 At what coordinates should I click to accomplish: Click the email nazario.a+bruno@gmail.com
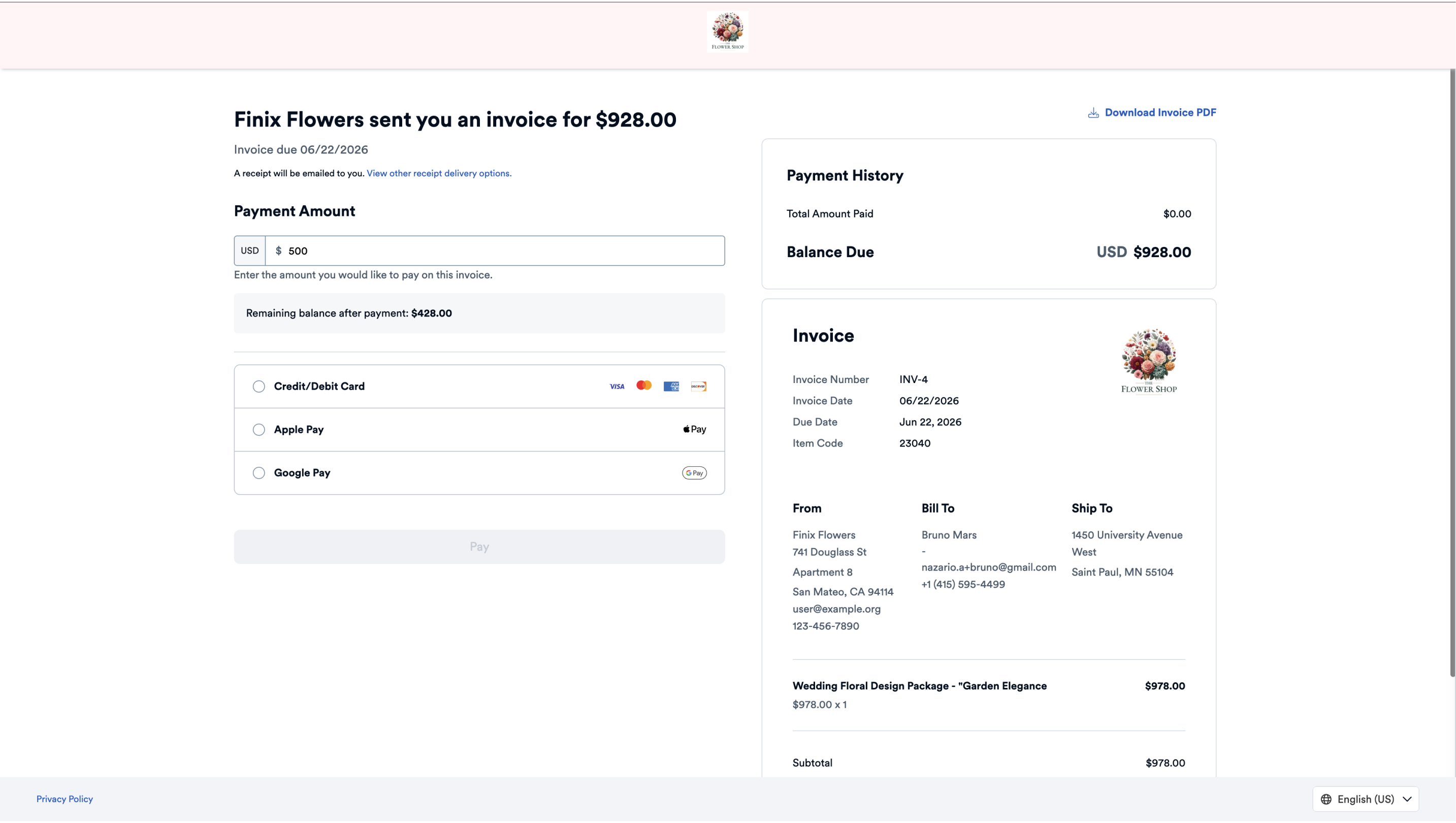click(x=989, y=567)
